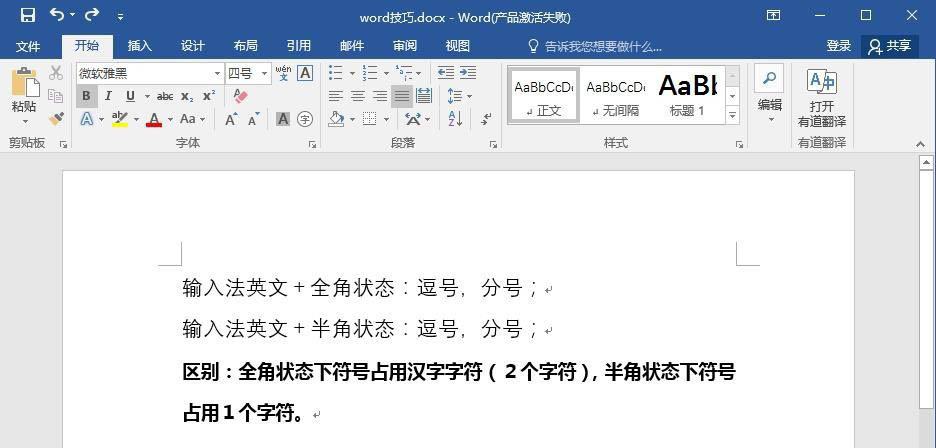
Task: Increase the paragraph indent
Action: 468,73
